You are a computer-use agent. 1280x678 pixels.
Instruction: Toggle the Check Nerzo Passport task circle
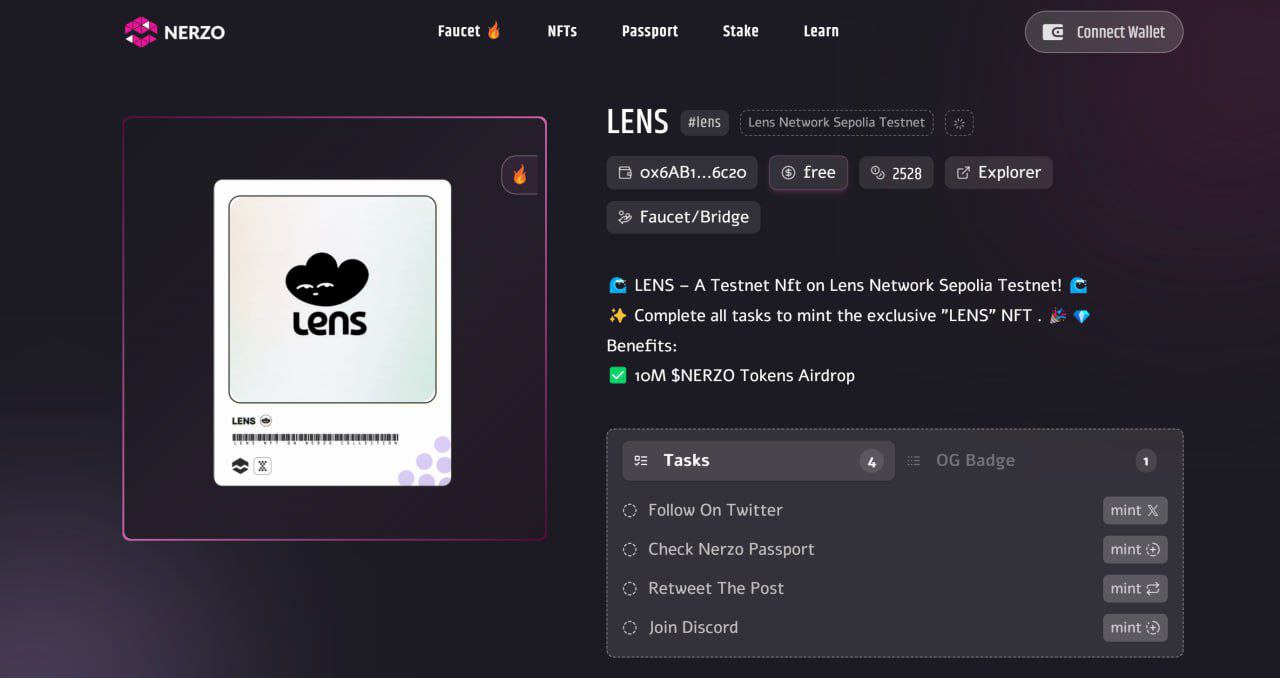pos(630,550)
